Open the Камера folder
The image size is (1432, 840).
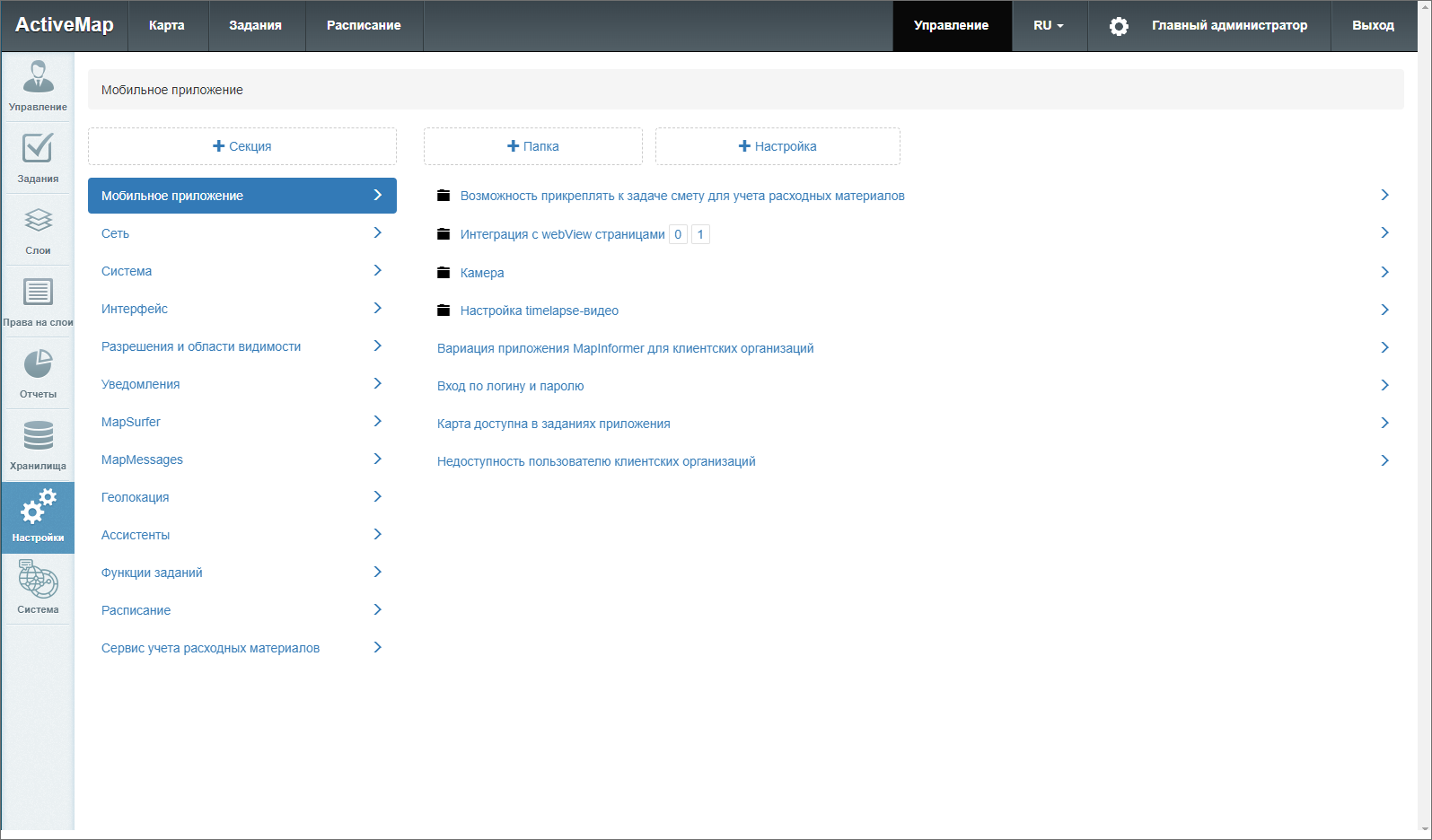pyautogui.click(x=482, y=273)
